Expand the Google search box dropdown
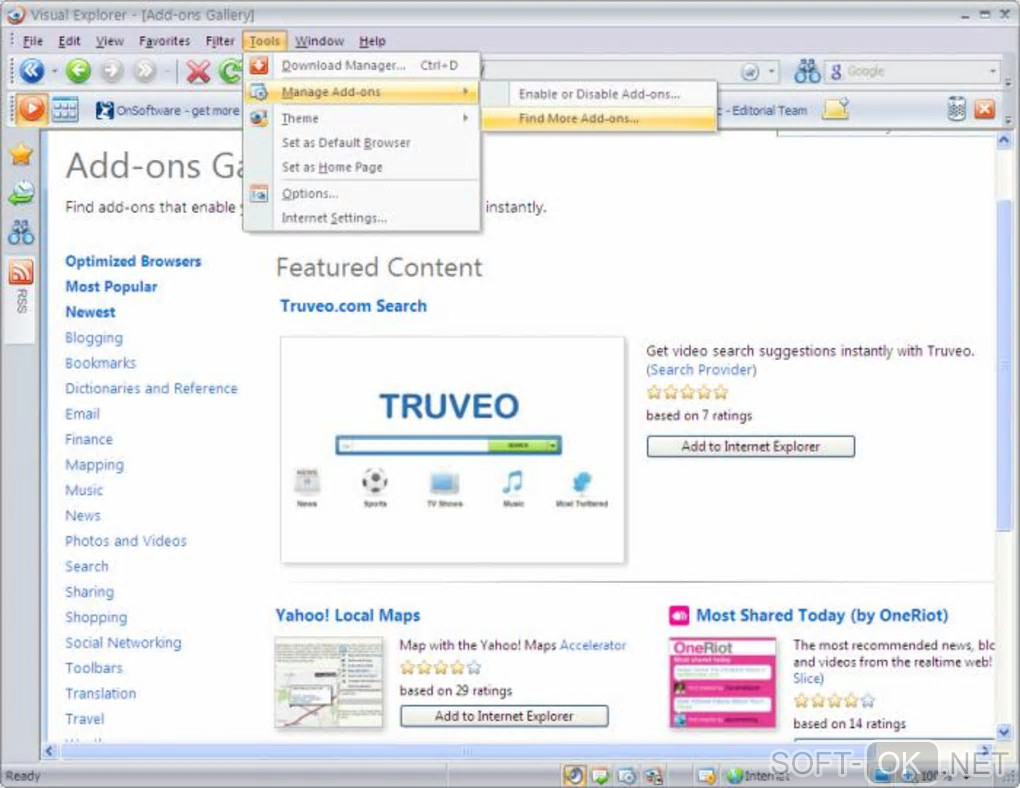 coord(993,71)
